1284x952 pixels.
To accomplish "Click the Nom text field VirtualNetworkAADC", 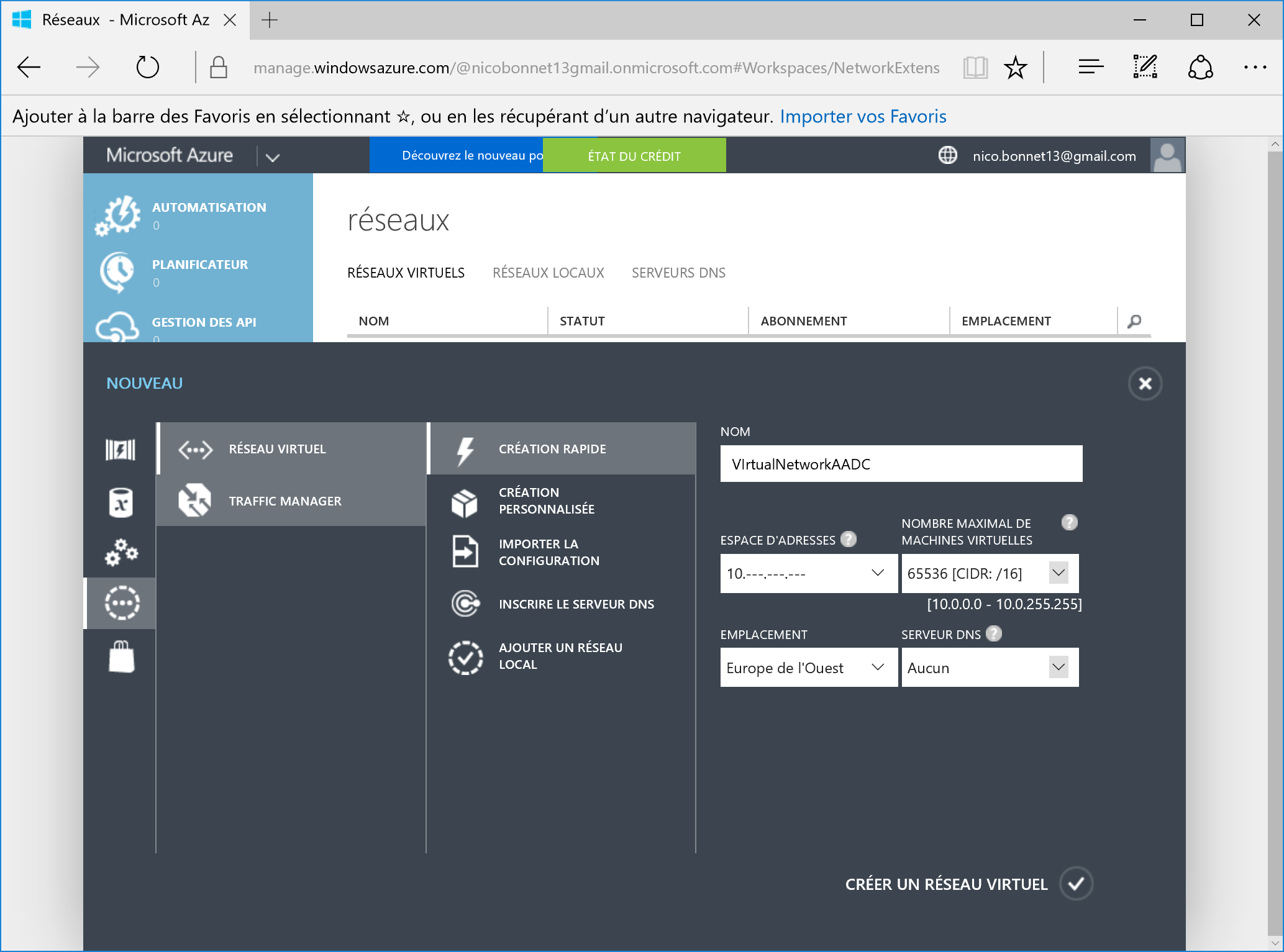I will click(x=901, y=464).
